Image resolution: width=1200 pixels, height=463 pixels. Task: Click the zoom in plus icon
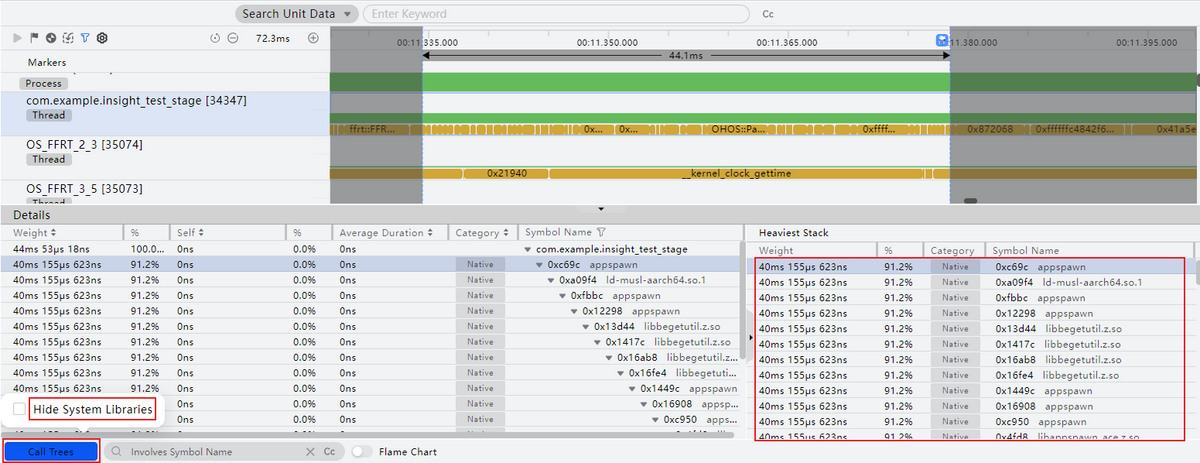pyautogui.click(x=313, y=38)
